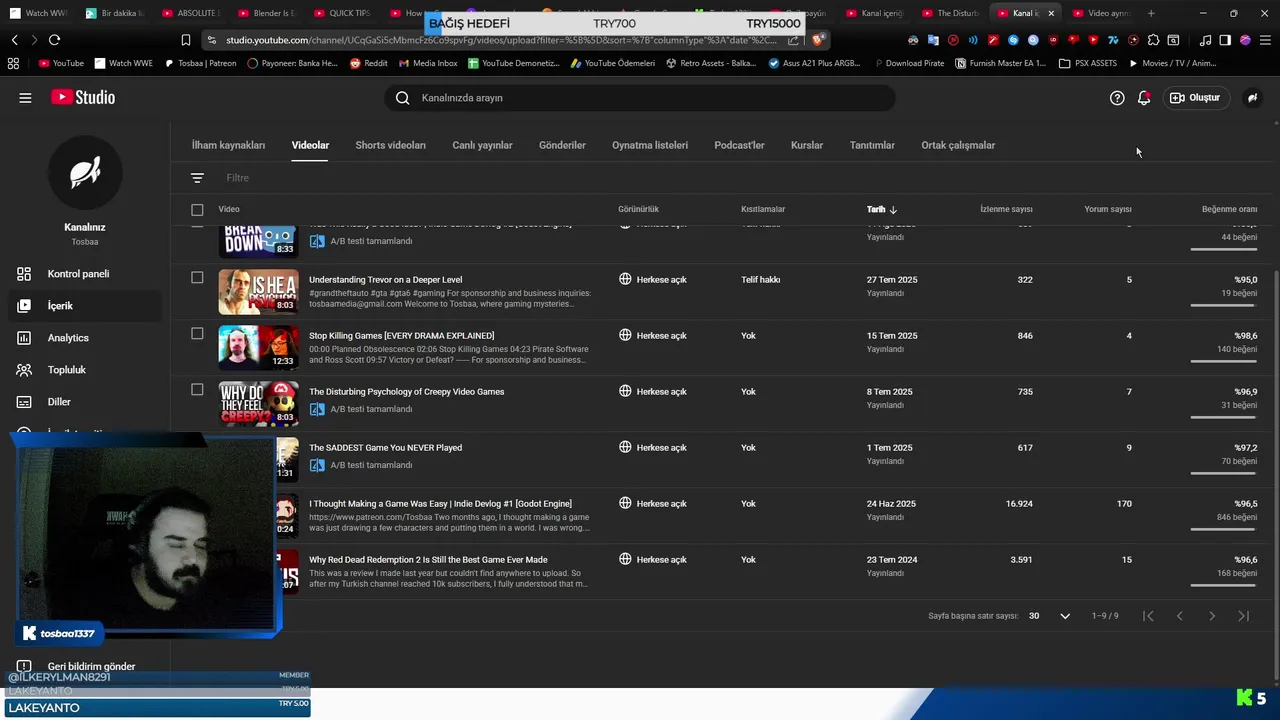Open the Understanding Trevor video thumbnail
The image size is (1280, 720).
(x=258, y=292)
